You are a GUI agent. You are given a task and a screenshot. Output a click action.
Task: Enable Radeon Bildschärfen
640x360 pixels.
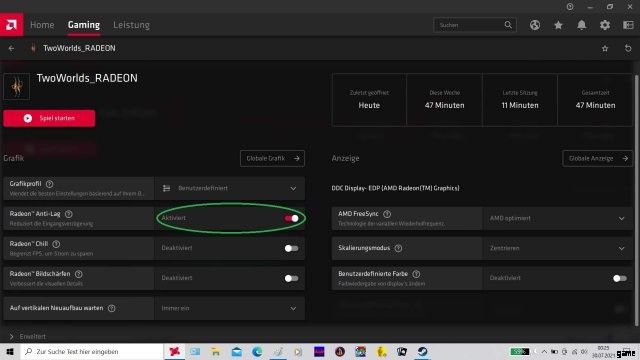291,278
